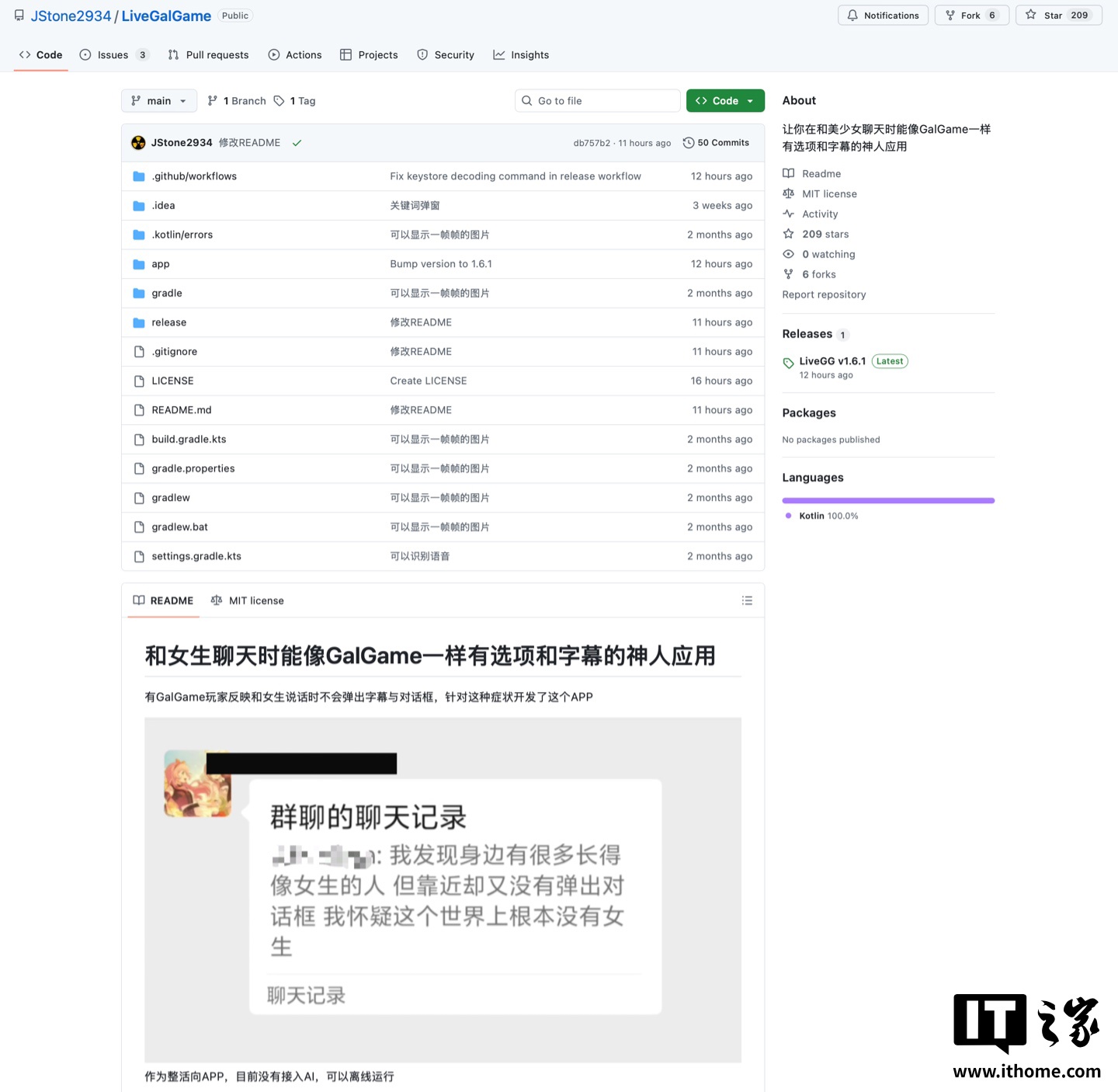Click the commit history clock icon beside 50 Commits

click(x=689, y=142)
